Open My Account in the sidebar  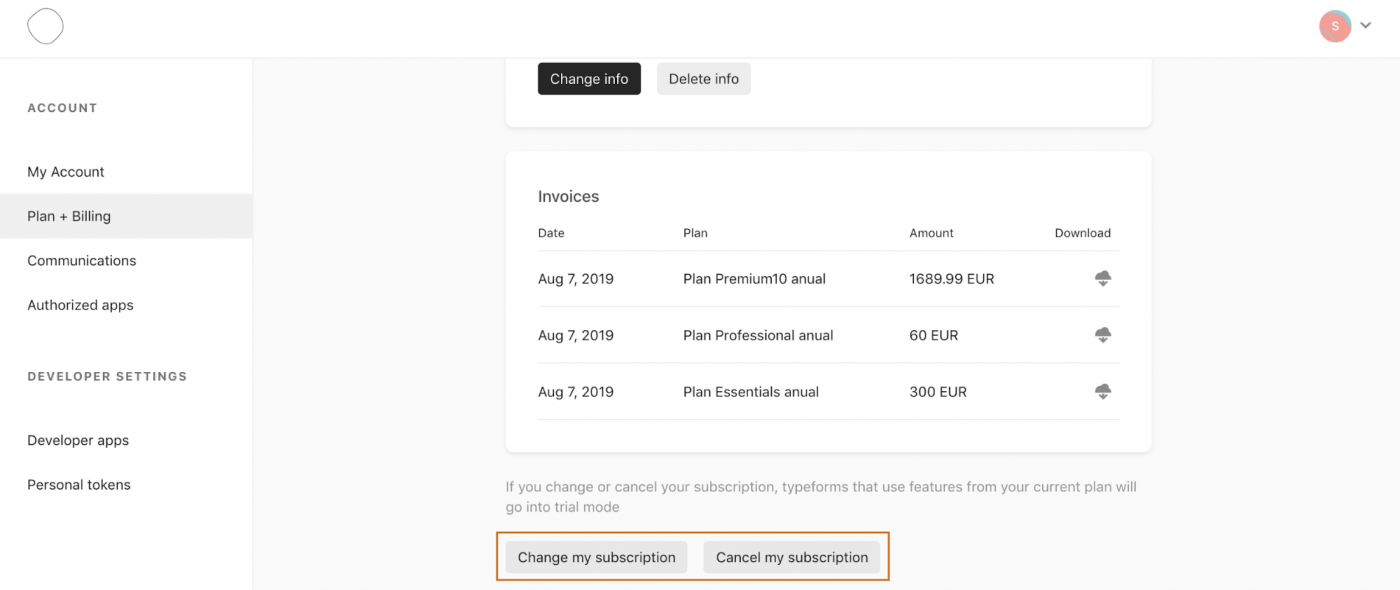(66, 172)
